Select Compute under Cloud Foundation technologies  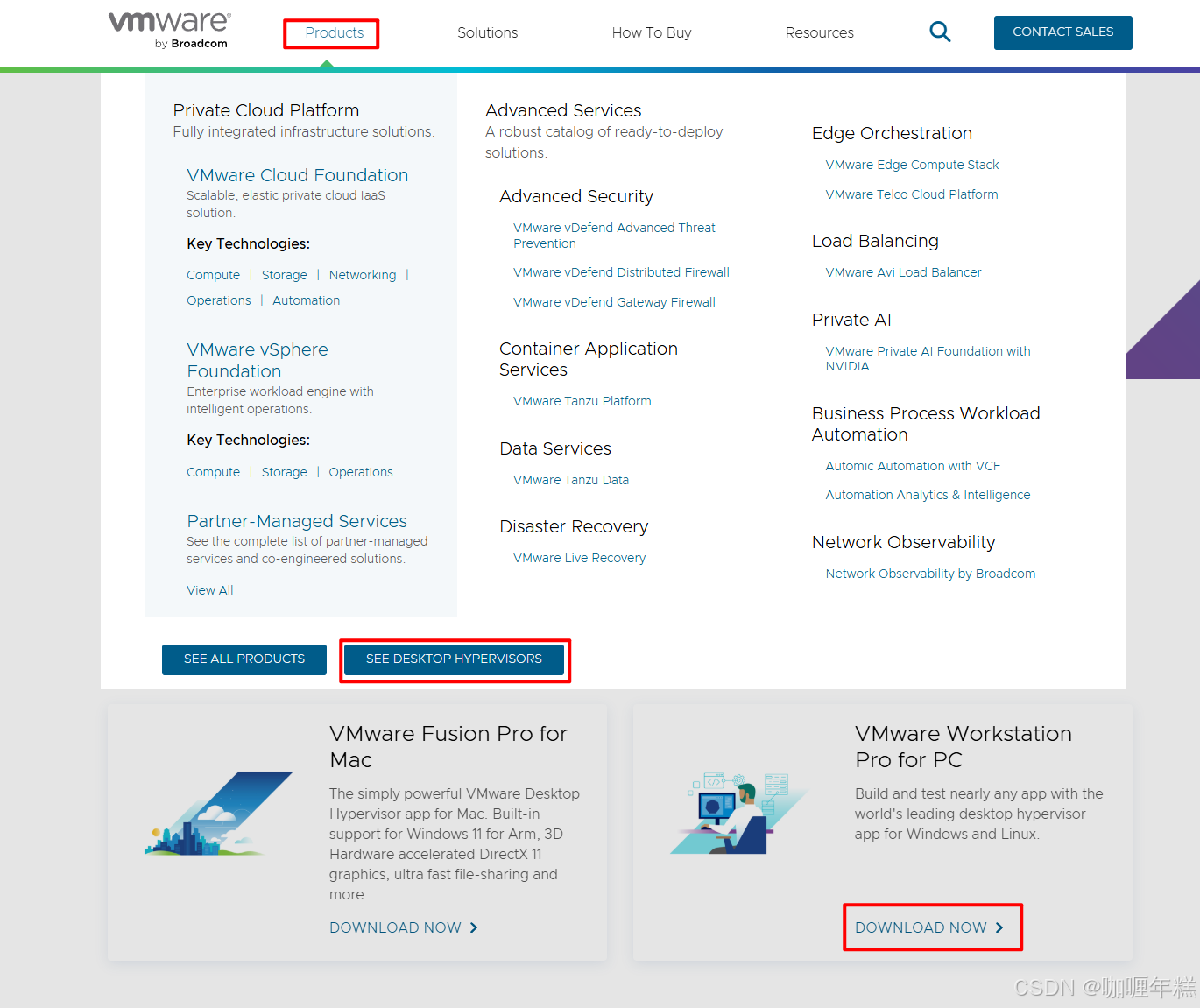tap(213, 275)
